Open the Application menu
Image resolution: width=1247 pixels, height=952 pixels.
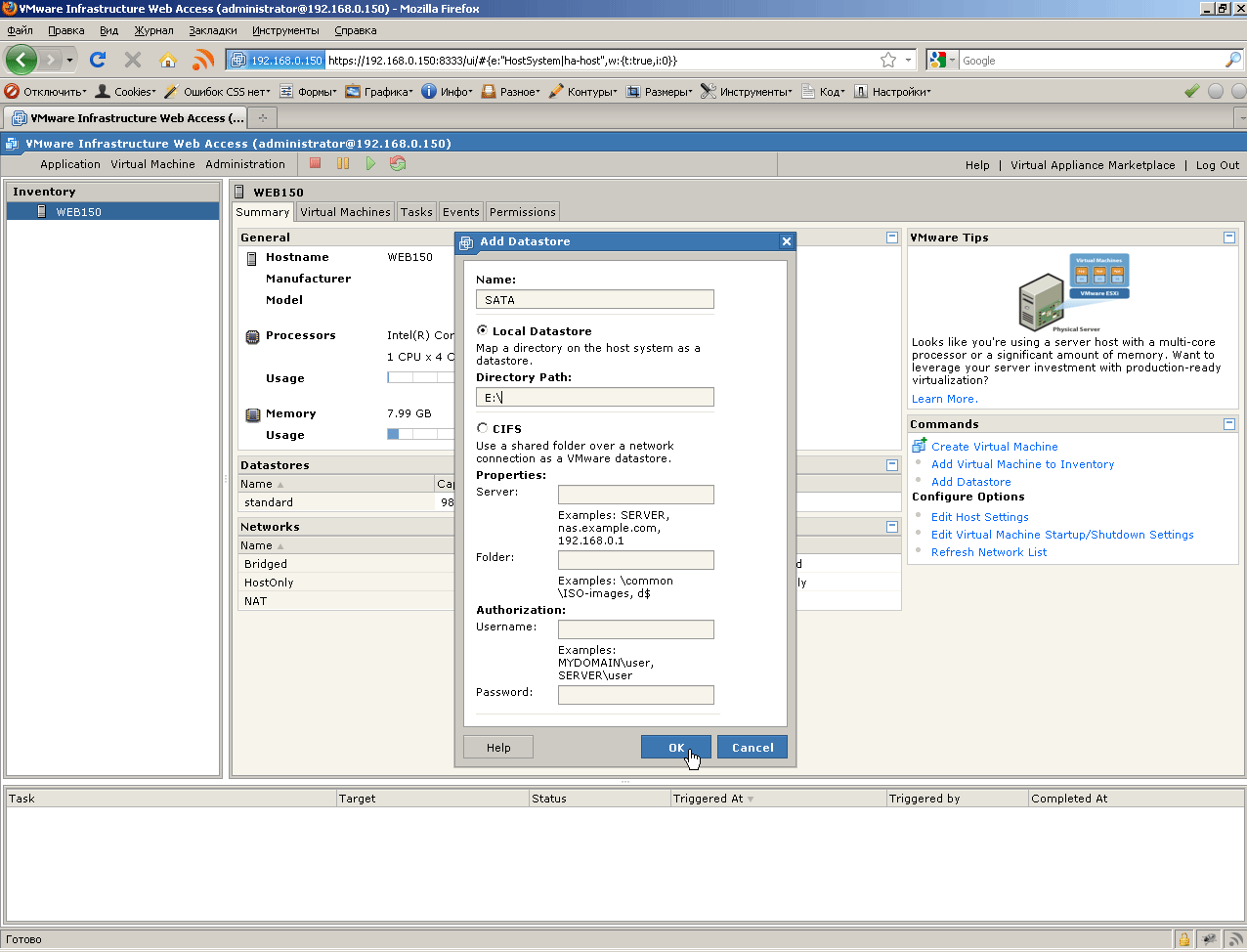70,164
